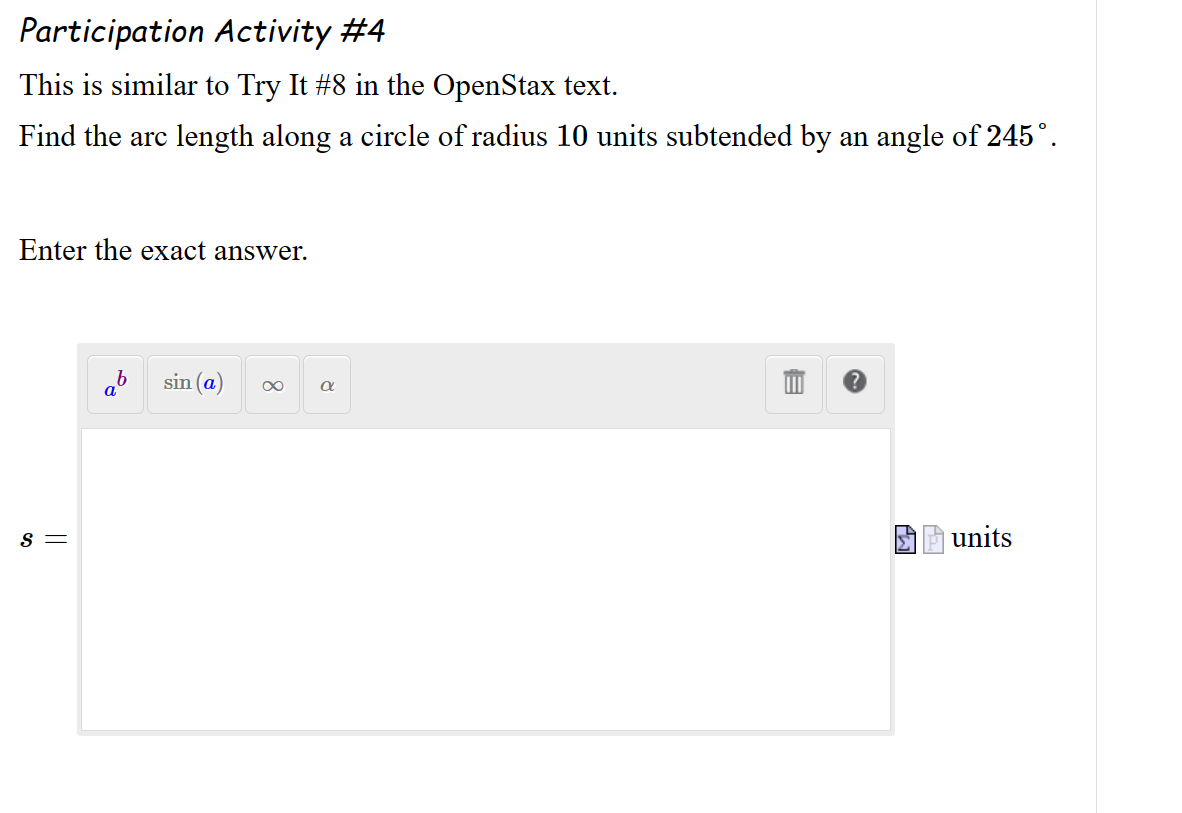This screenshot has width=1182, height=813.
Task: Toggle the equation editor help overlay
Action: (855, 384)
